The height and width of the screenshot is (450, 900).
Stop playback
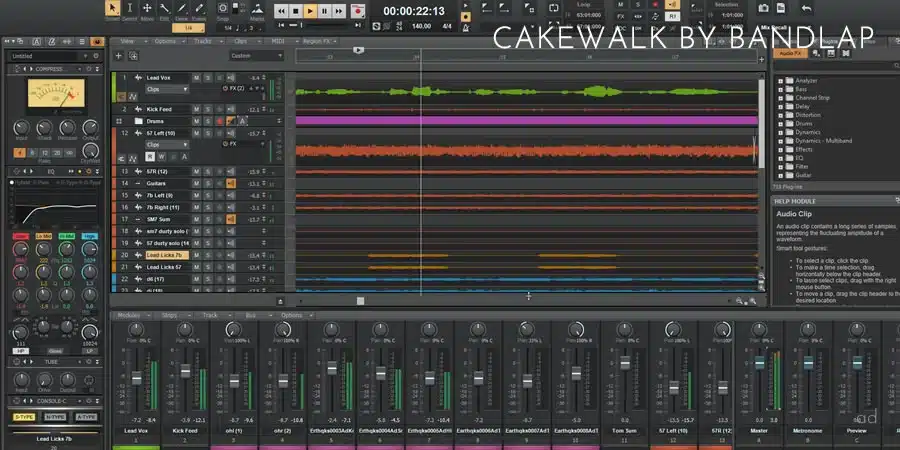(x=296, y=10)
